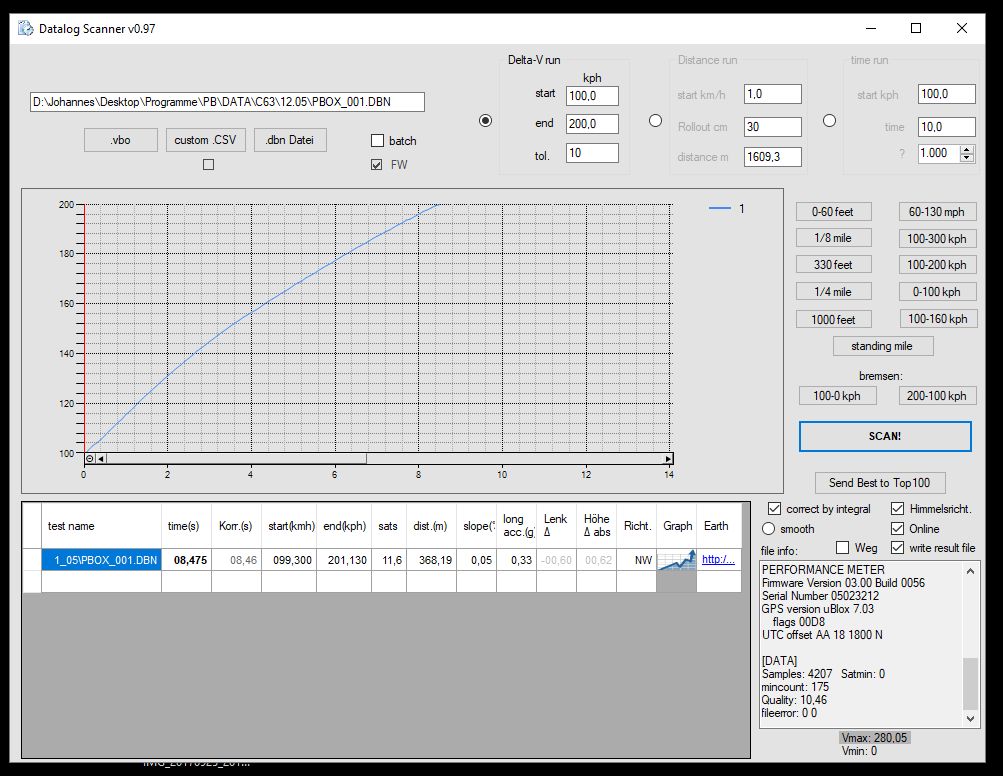1003x776 pixels.
Task: Uncheck the FW checkbox
Action: (x=378, y=164)
